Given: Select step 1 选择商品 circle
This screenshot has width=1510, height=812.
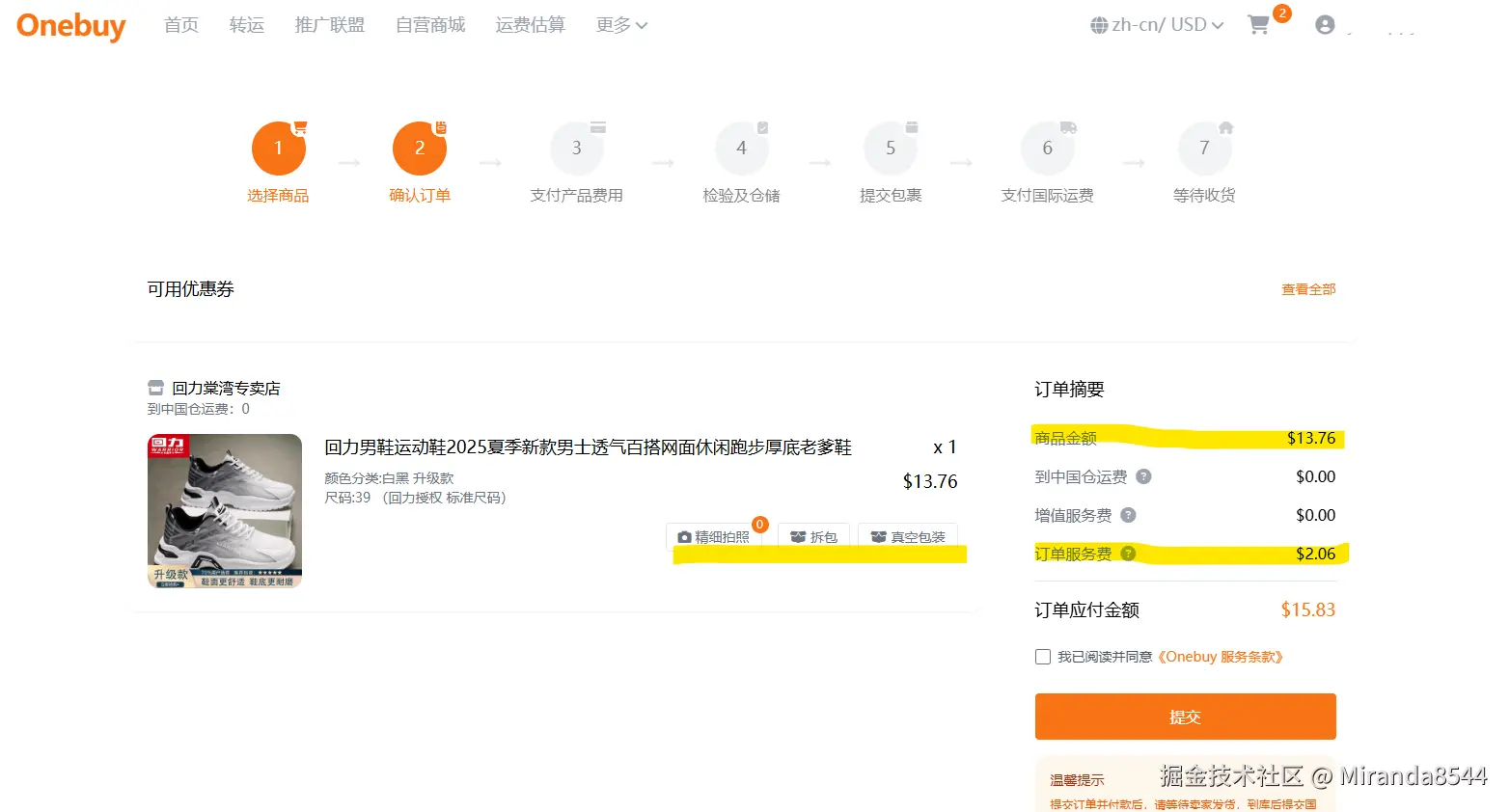Looking at the screenshot, I should click(278, 148).
